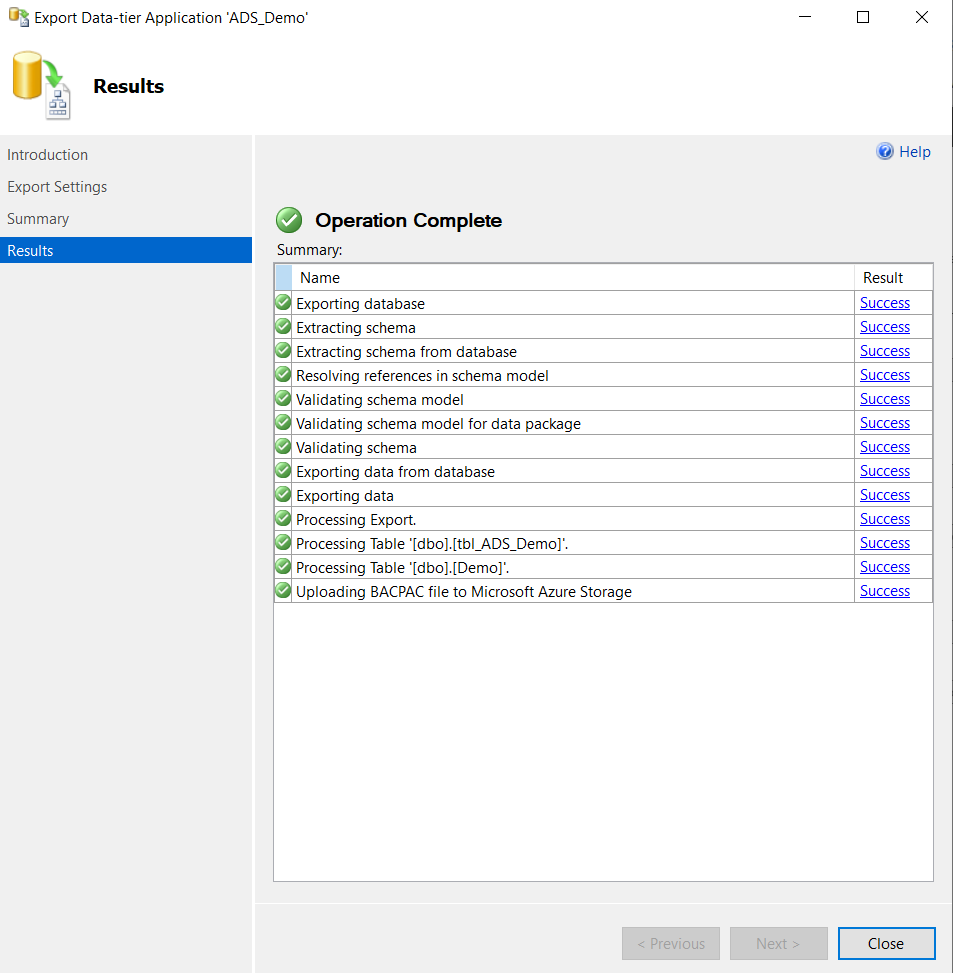Viewport: 953px width, 973px height.
Task: Open Success link for Processing Export.
Action: [x=885, y=519]
